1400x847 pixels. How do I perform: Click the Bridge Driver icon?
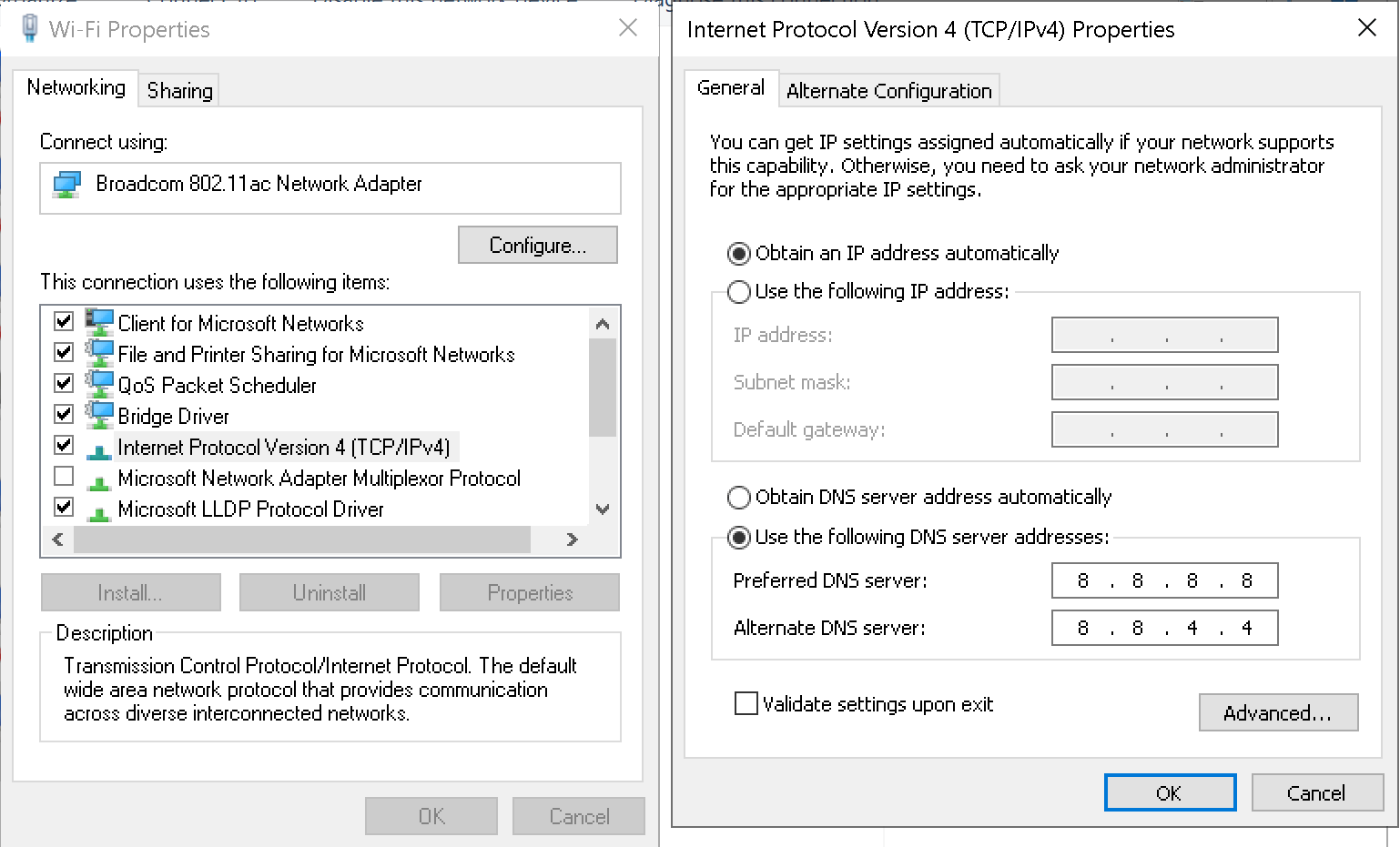pos(100,414)
